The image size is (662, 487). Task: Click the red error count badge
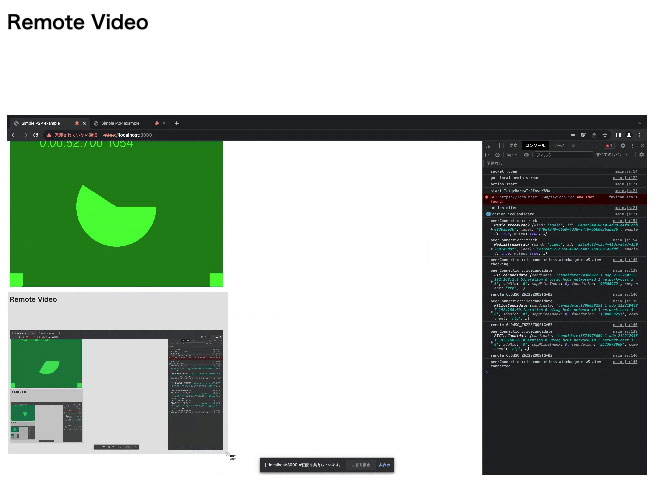(608, 145)
